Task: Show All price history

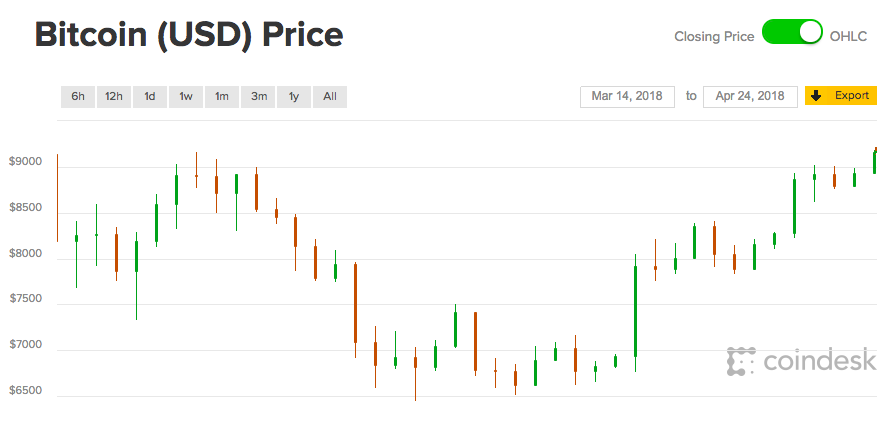Action: pos(330,96)
